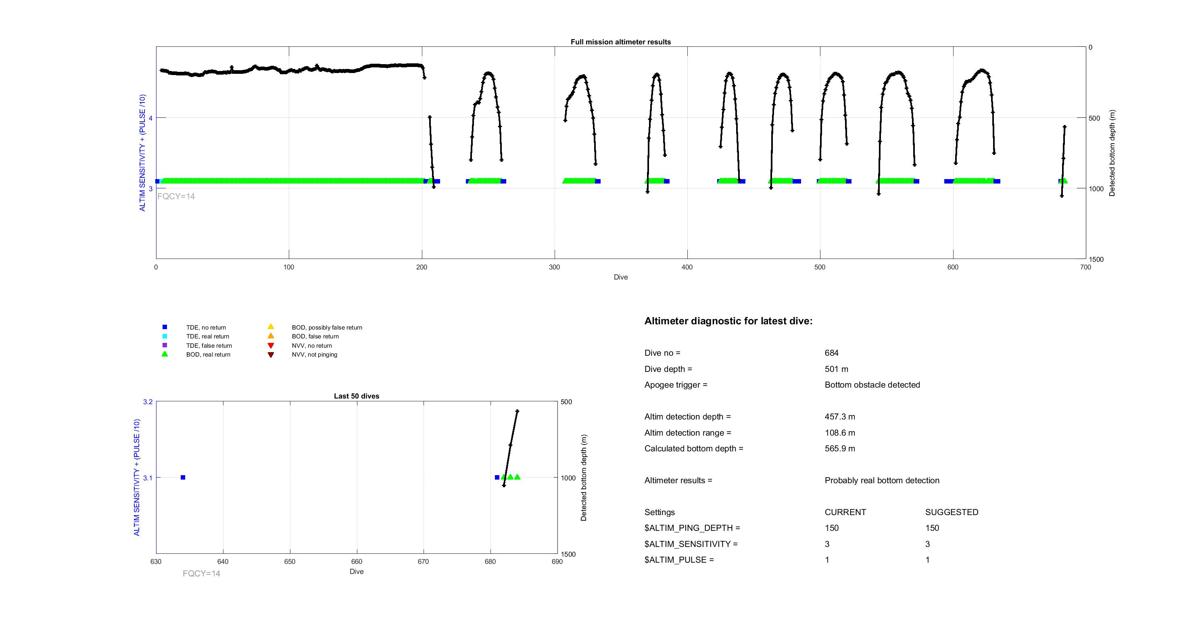
Task: Click the 'TDE, real return' legend label
Action: [x=209, y=337]
